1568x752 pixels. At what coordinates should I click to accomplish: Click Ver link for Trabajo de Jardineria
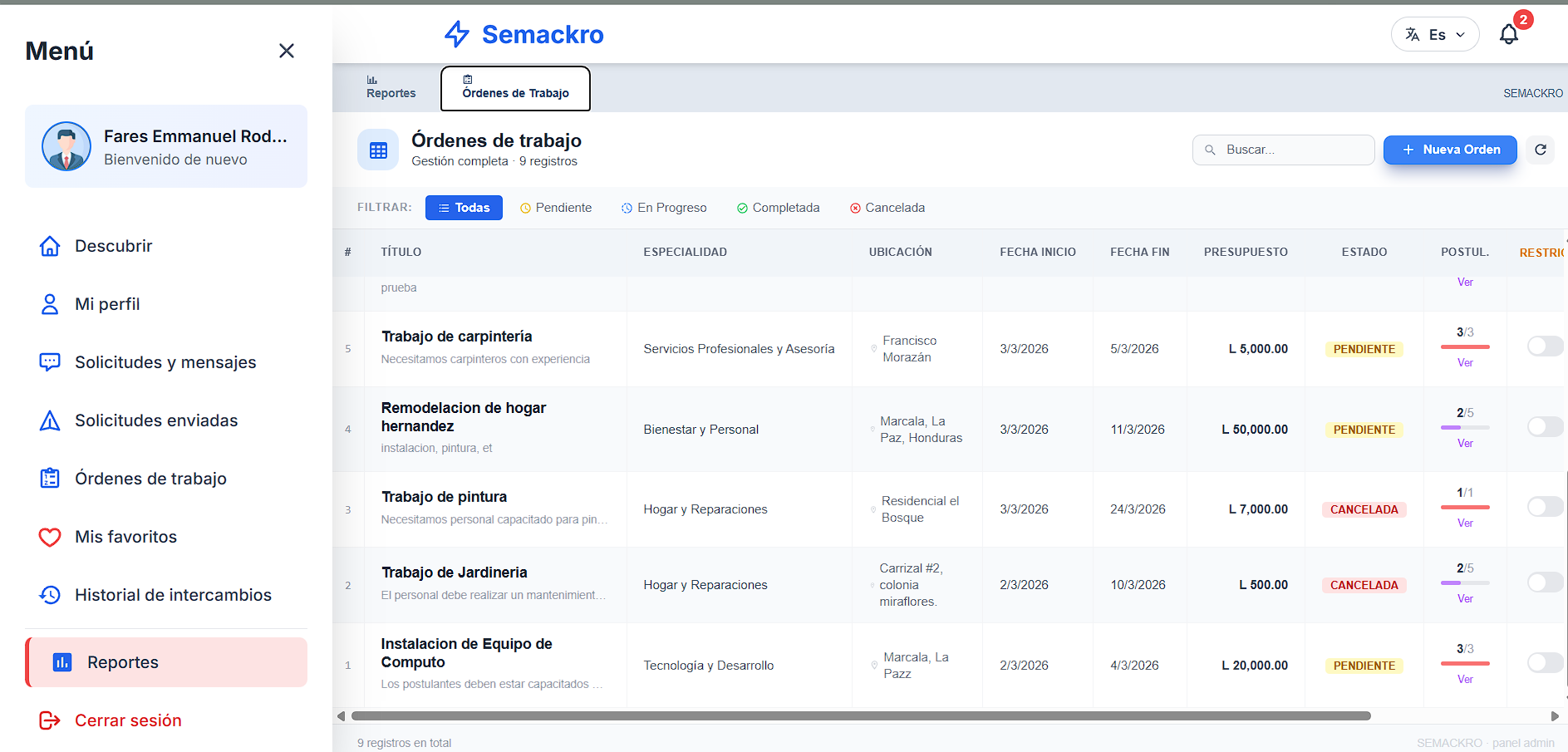(1465, 599)
